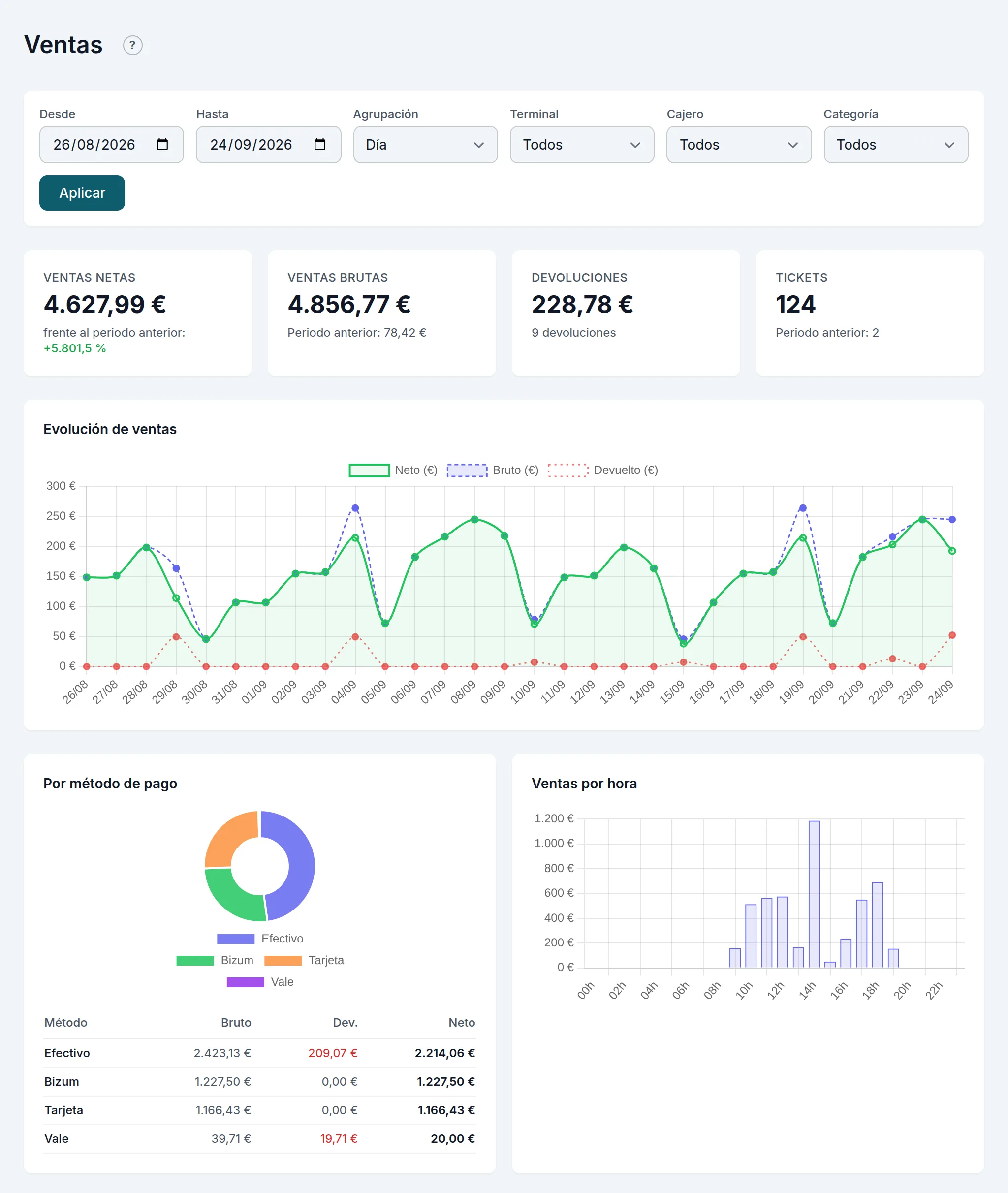This screenshot has width=1008, height=1193.
Task: Expand the Categoría dropdown
Action: [895, 145]
